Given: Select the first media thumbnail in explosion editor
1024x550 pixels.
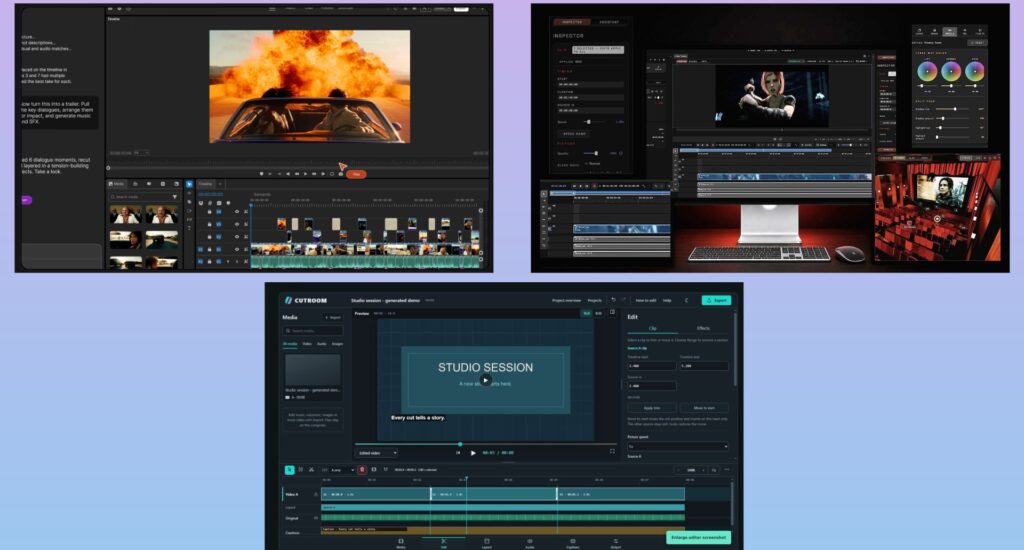Looking at the screenshot, I should click(x=125, y=214).
